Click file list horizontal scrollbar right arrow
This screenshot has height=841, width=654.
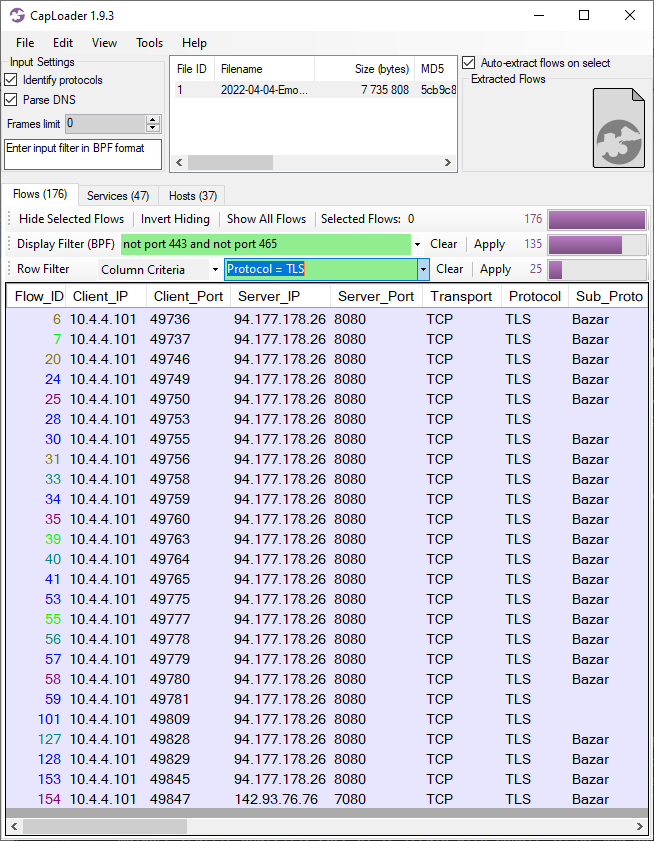[447, 163]
